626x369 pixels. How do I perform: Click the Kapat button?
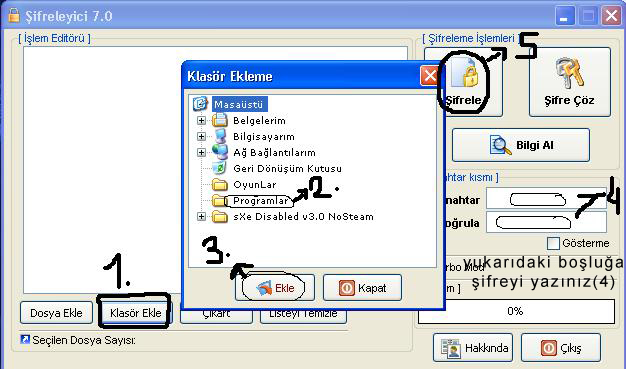tap(362, 288)
